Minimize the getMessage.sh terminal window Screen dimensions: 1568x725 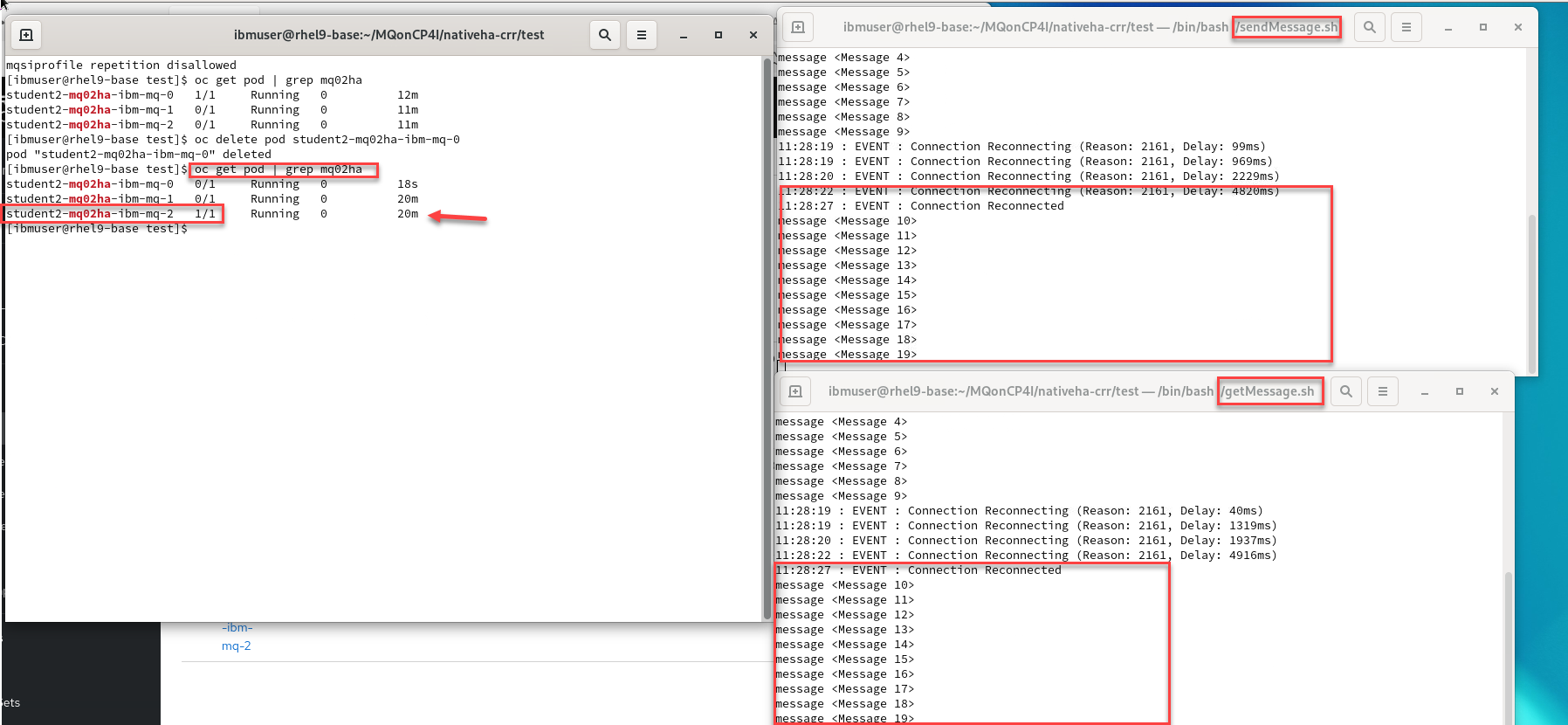1425,391
